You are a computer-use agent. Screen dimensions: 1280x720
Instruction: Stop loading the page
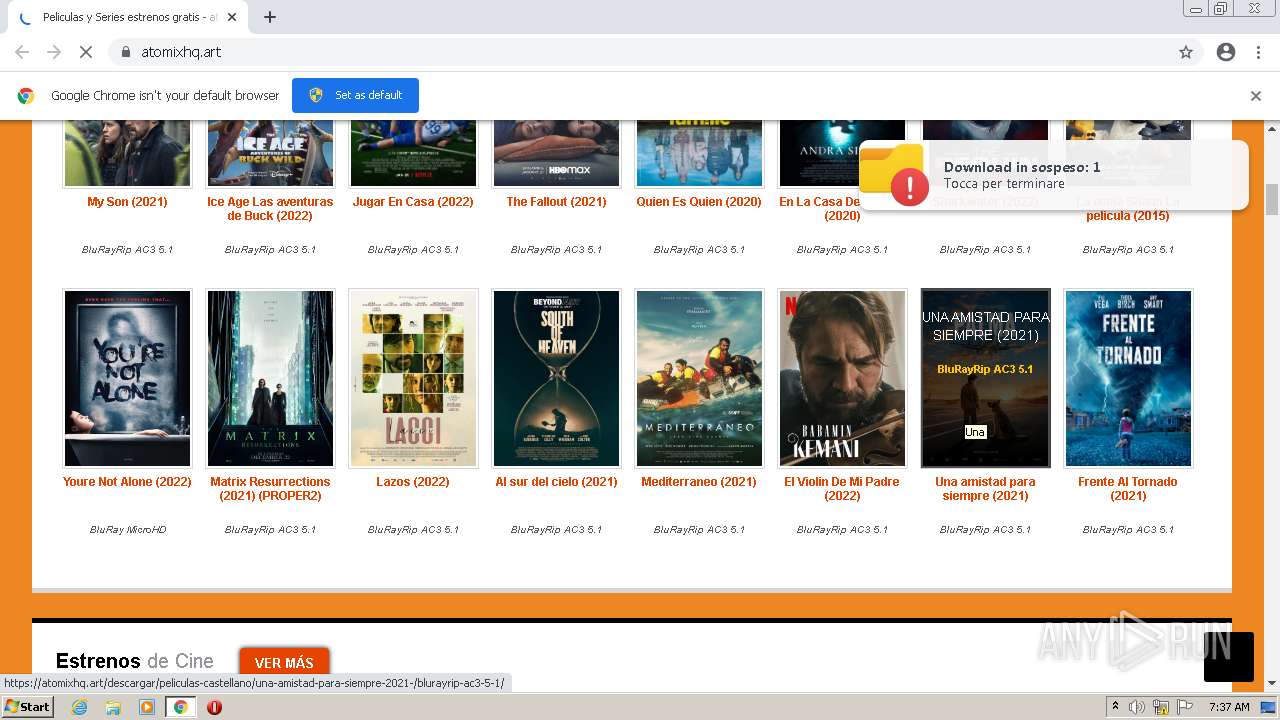pos(86,52)
